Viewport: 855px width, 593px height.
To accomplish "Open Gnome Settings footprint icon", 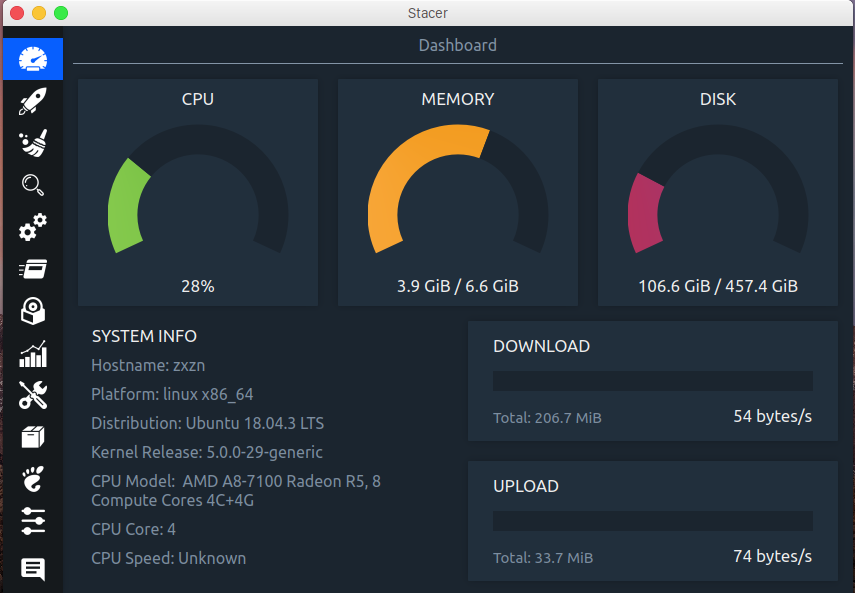I will (33, 479).
